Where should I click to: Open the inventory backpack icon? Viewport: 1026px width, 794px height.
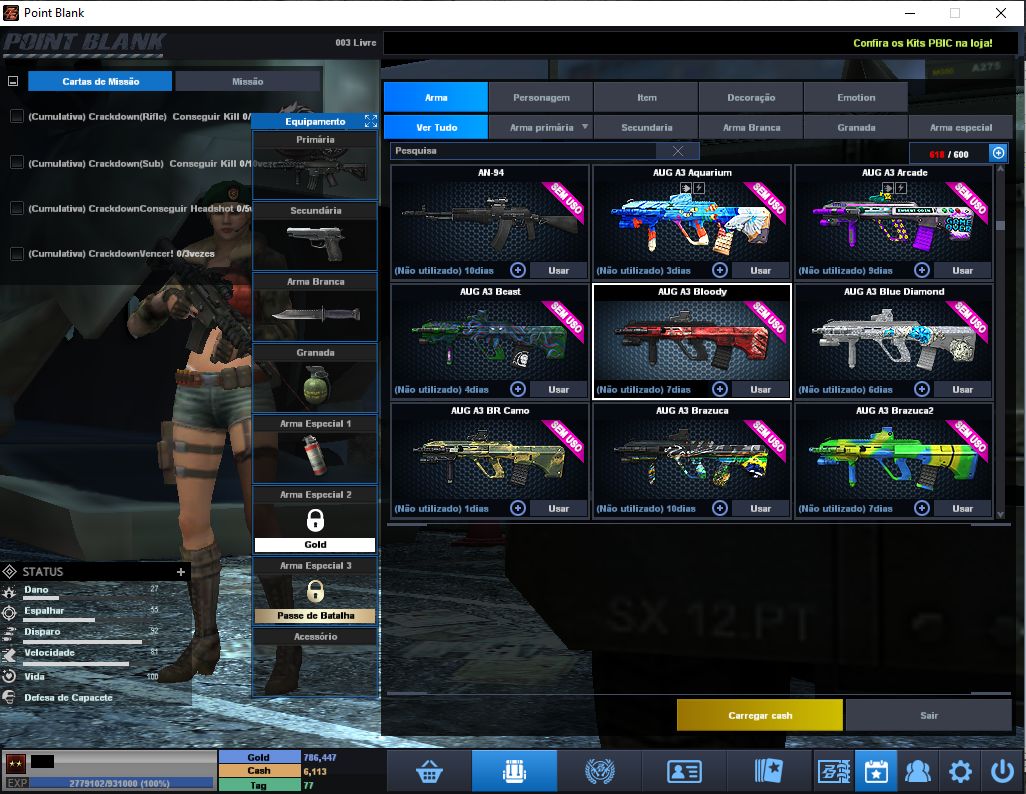514,772
